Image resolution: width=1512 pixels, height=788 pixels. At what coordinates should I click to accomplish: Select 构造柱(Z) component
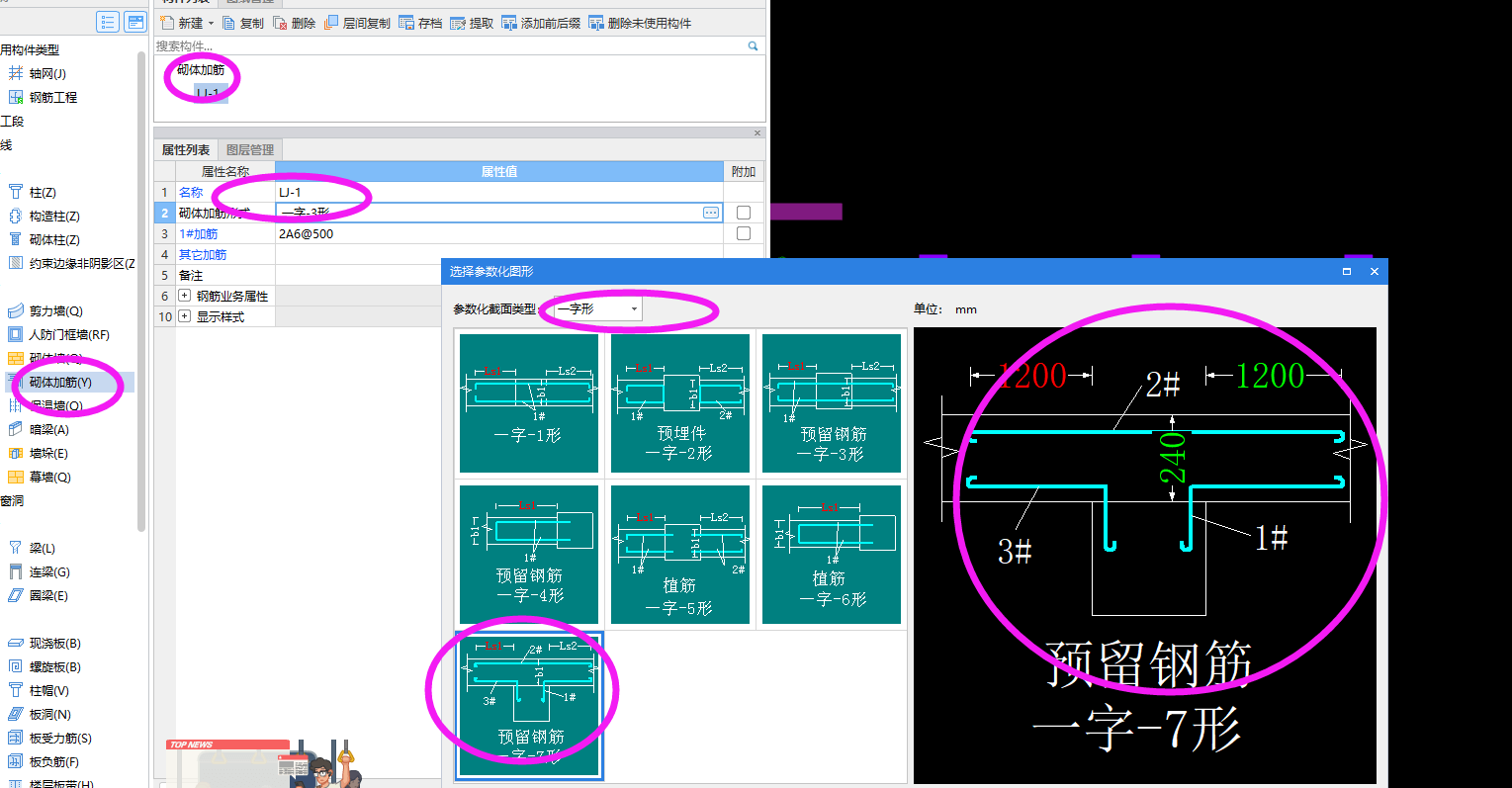(44, 216)
